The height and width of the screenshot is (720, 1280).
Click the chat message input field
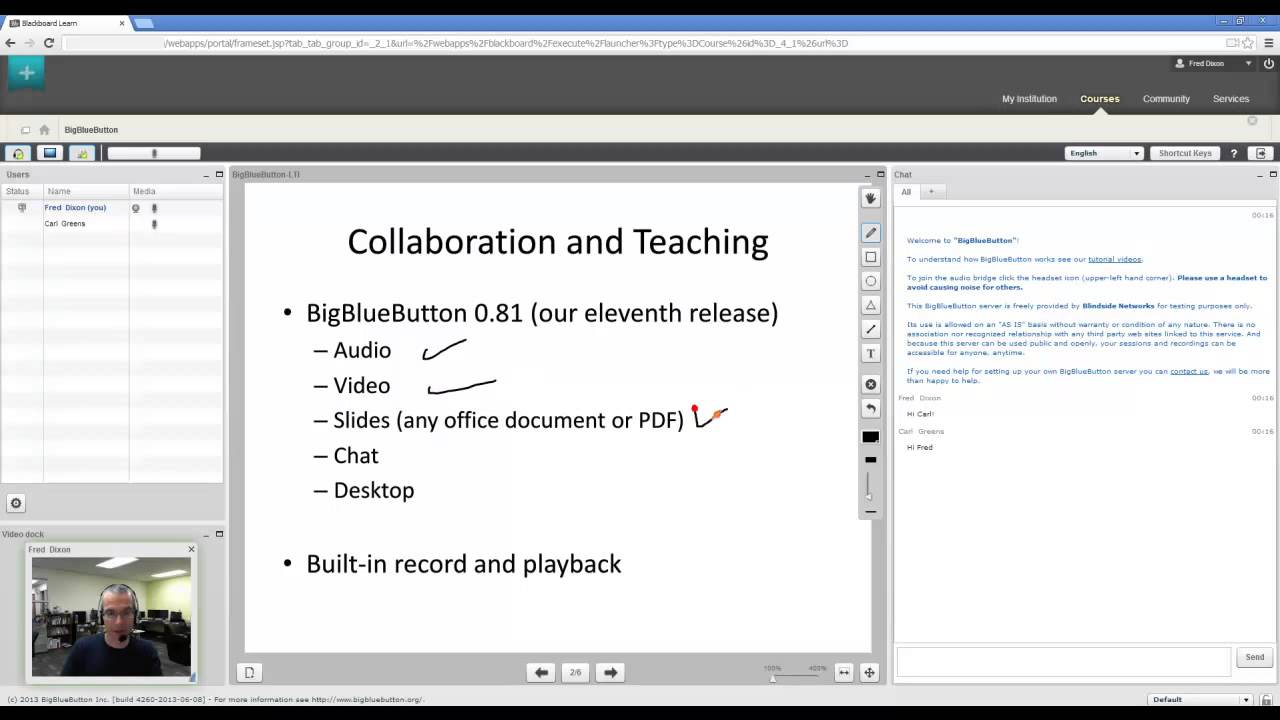(1064, 660)
